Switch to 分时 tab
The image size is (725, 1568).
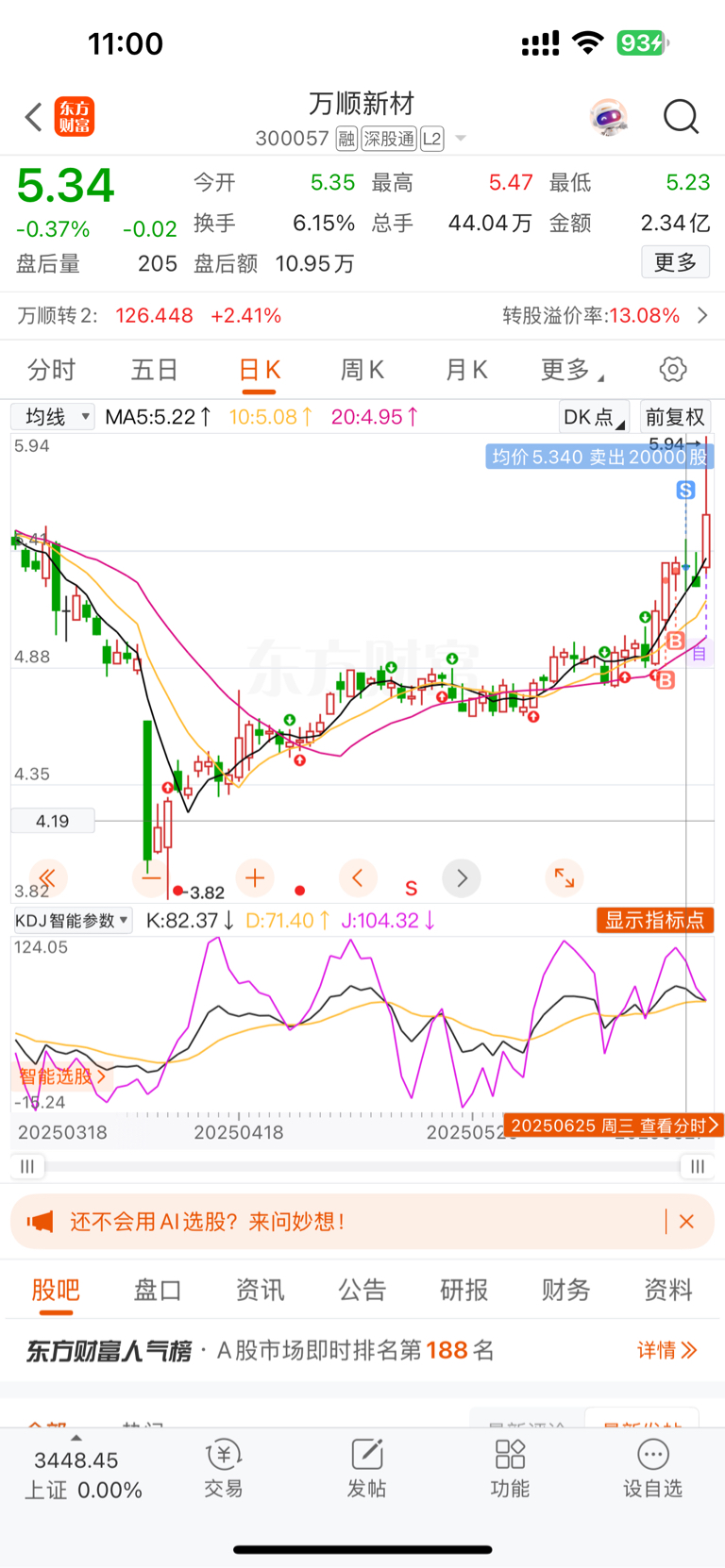click(51, 370)
